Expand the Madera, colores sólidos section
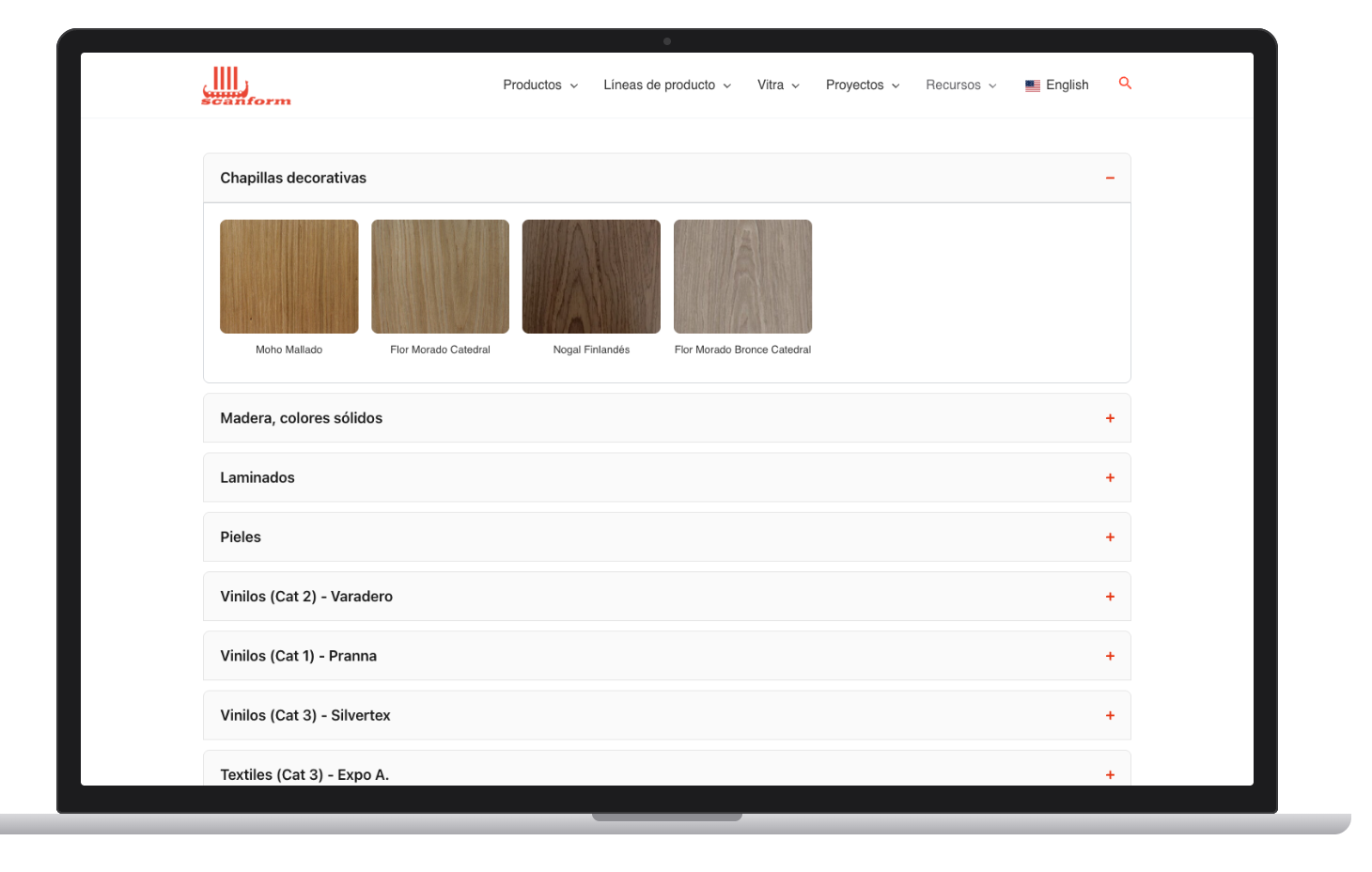Viewport: 1372px width, 872px height. tap(667, 418)
